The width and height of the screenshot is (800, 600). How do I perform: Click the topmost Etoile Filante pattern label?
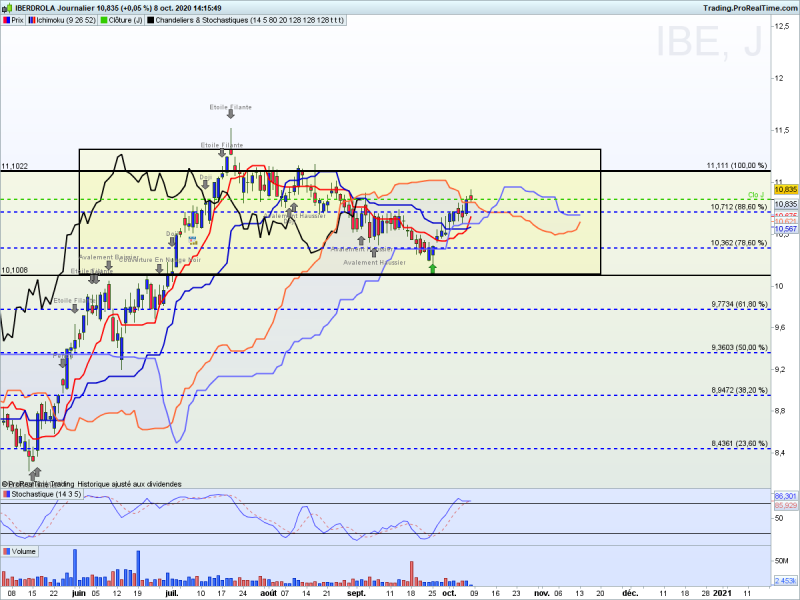231,107
